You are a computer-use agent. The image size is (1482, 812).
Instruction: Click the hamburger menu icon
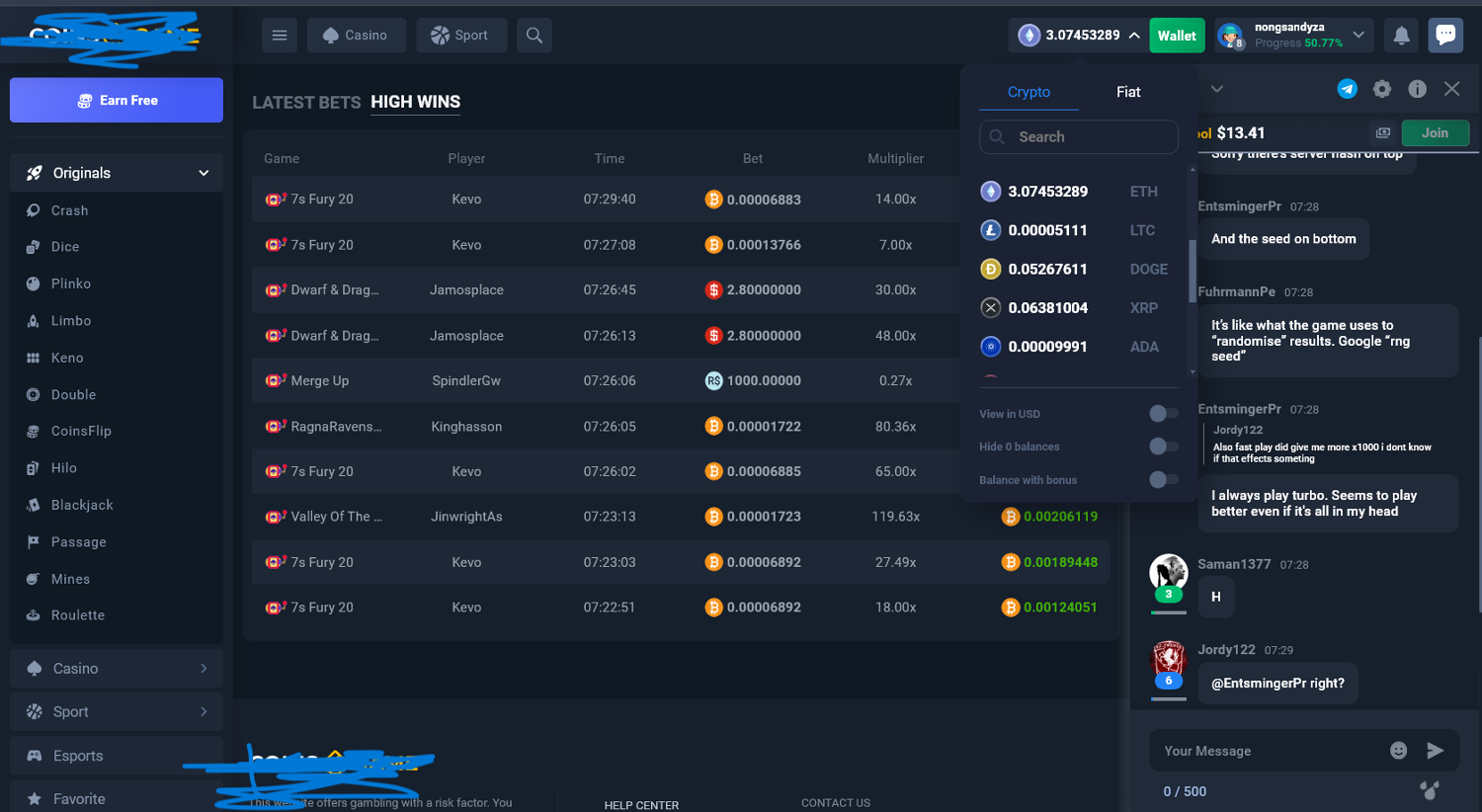click(280, 36)
